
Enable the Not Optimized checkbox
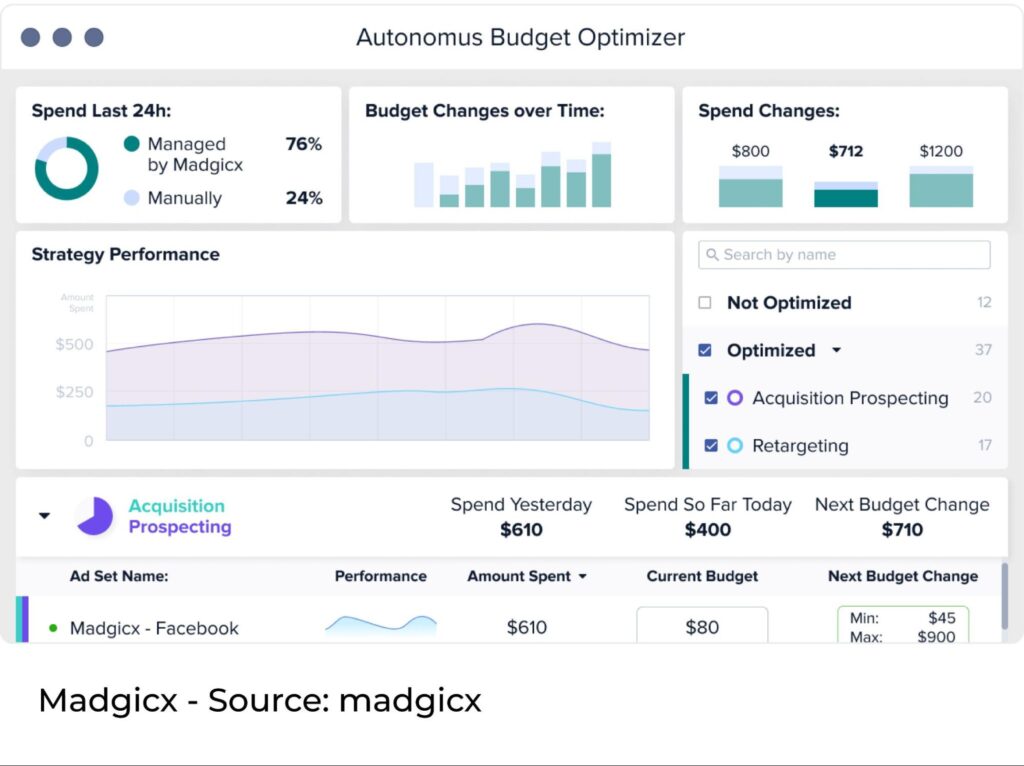705,302
